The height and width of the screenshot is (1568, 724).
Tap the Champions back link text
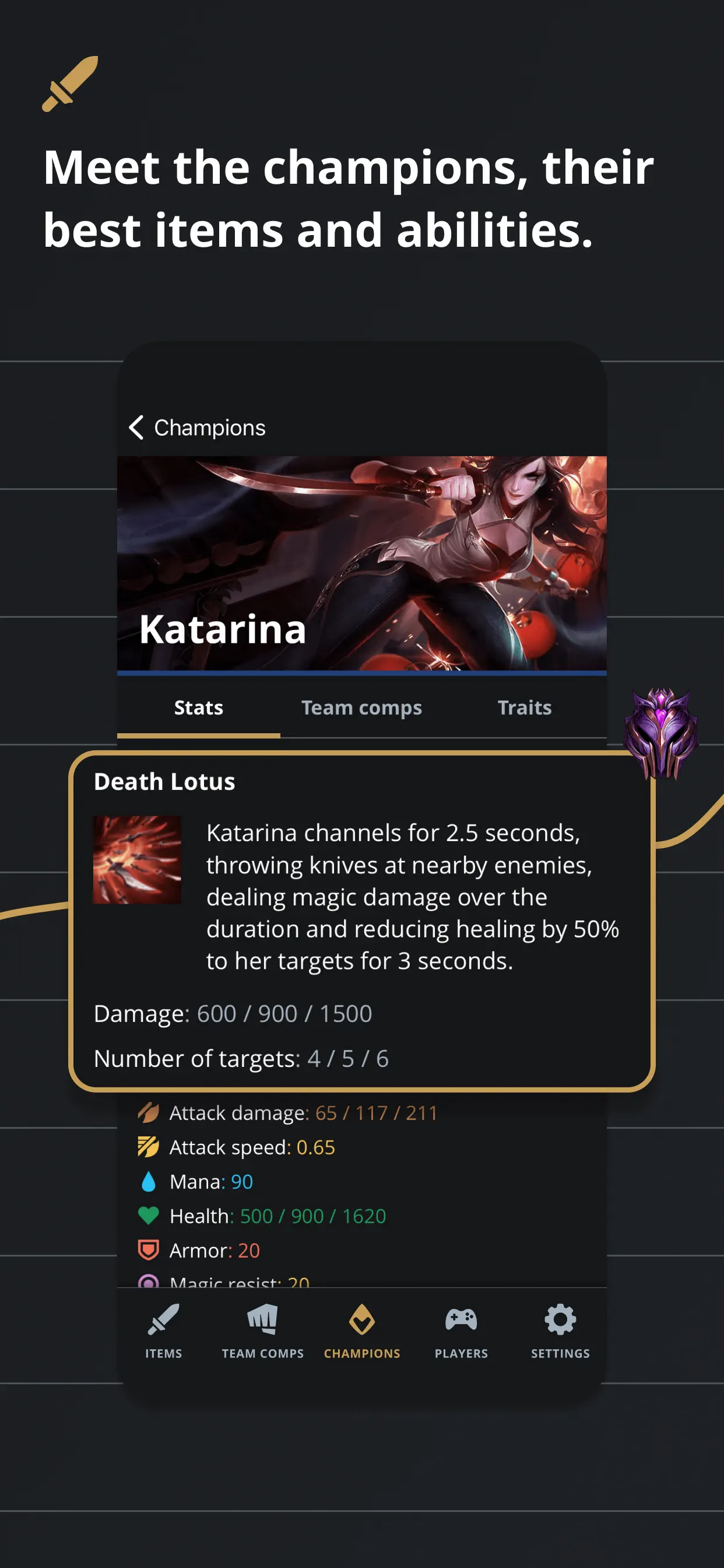click(210, 428)
